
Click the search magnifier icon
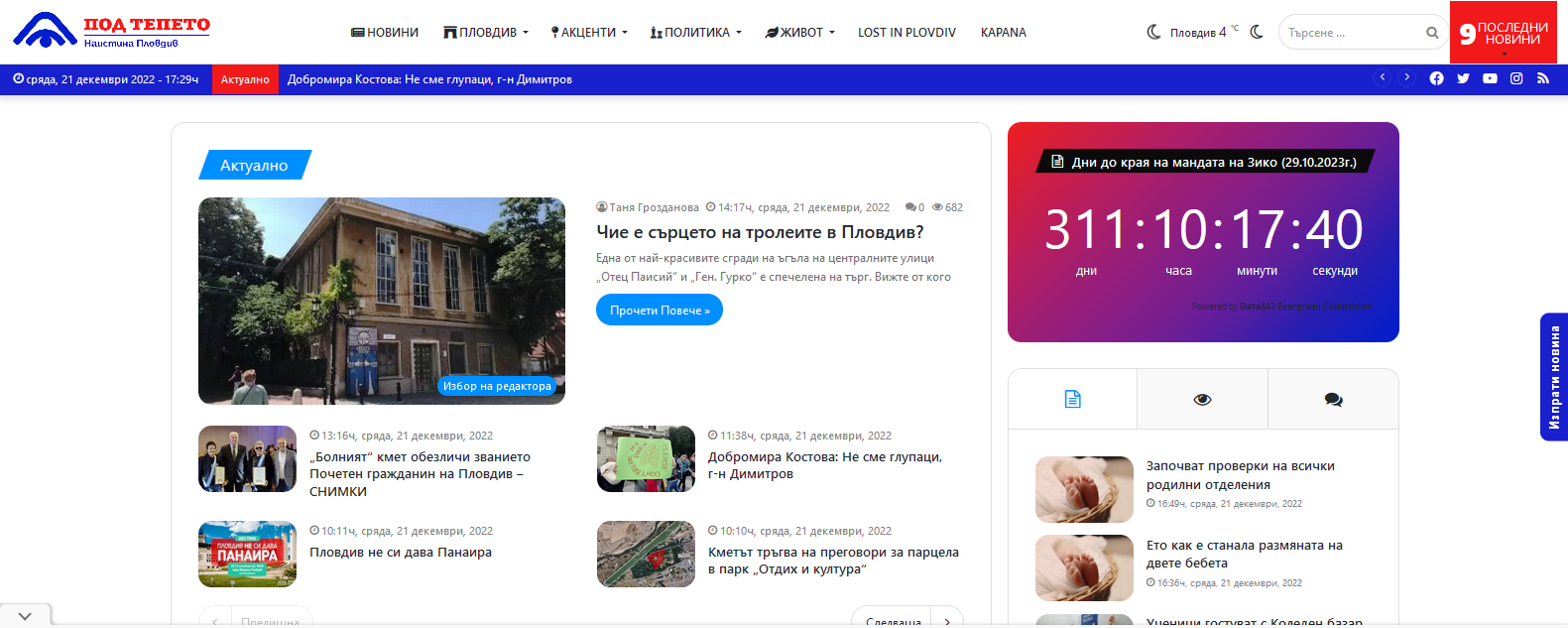[1432, 33]
